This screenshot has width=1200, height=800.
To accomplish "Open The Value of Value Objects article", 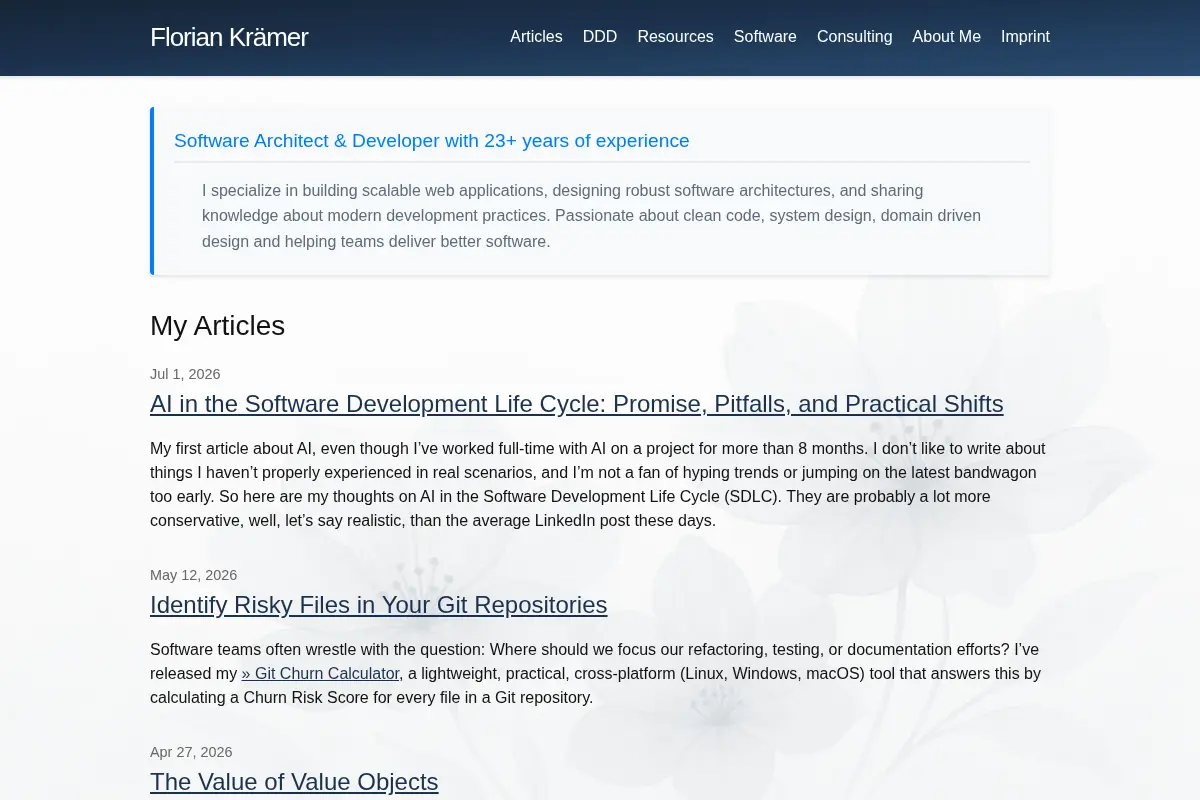I will (x=294, y=782).
